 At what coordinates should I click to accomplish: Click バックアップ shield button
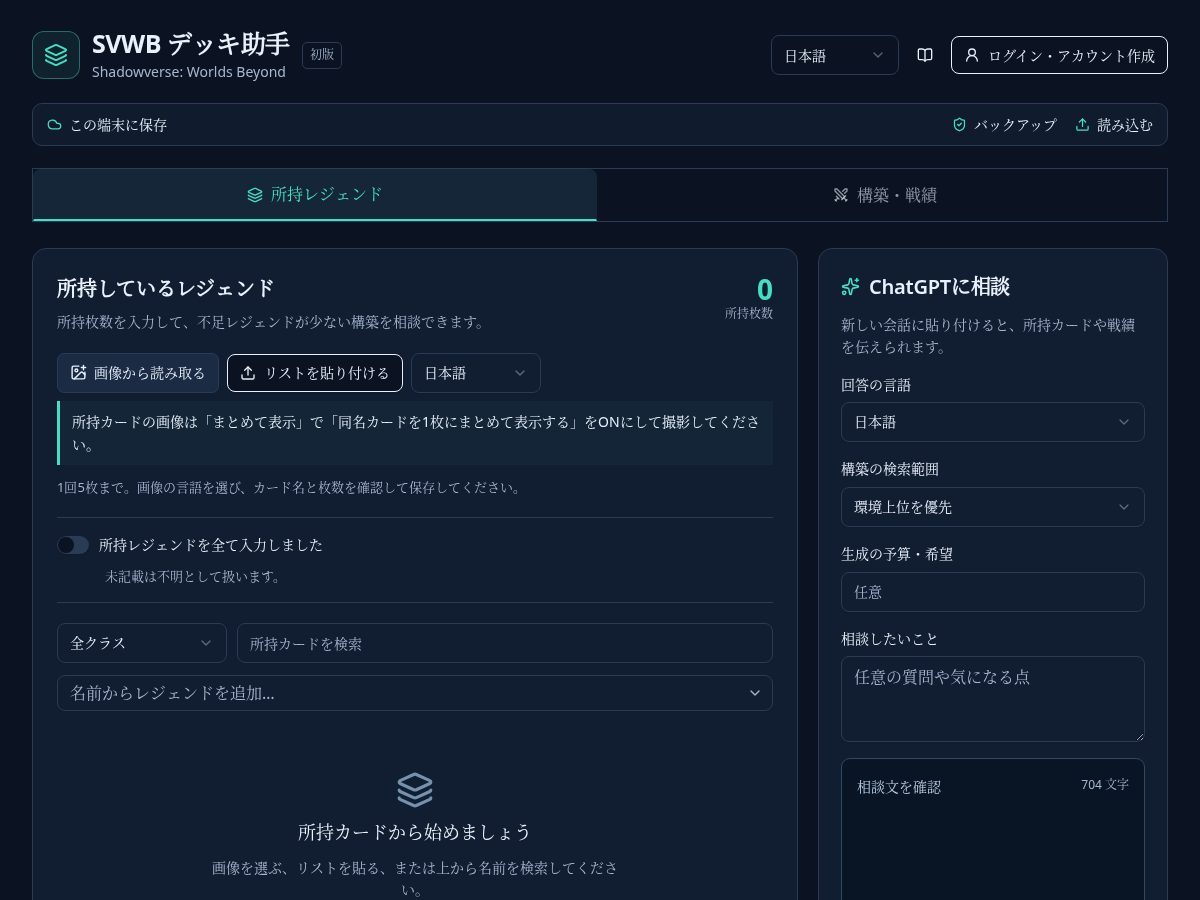coord(1004,125)
